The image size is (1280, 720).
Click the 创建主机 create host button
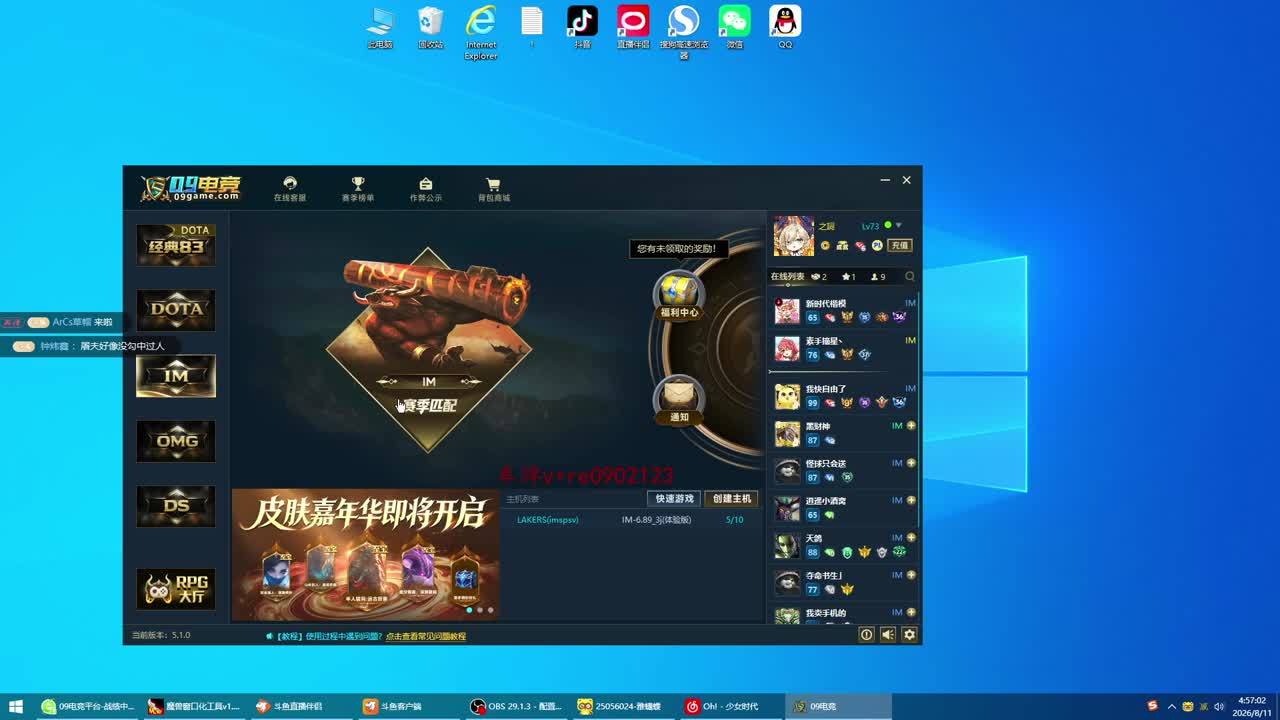(731, 499)
